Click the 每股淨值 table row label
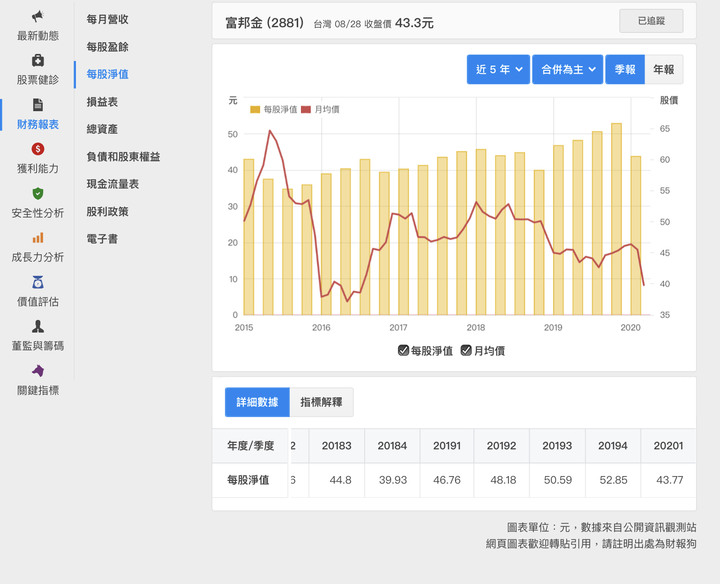The image size is (720, 584). click(x=251, y=480)
